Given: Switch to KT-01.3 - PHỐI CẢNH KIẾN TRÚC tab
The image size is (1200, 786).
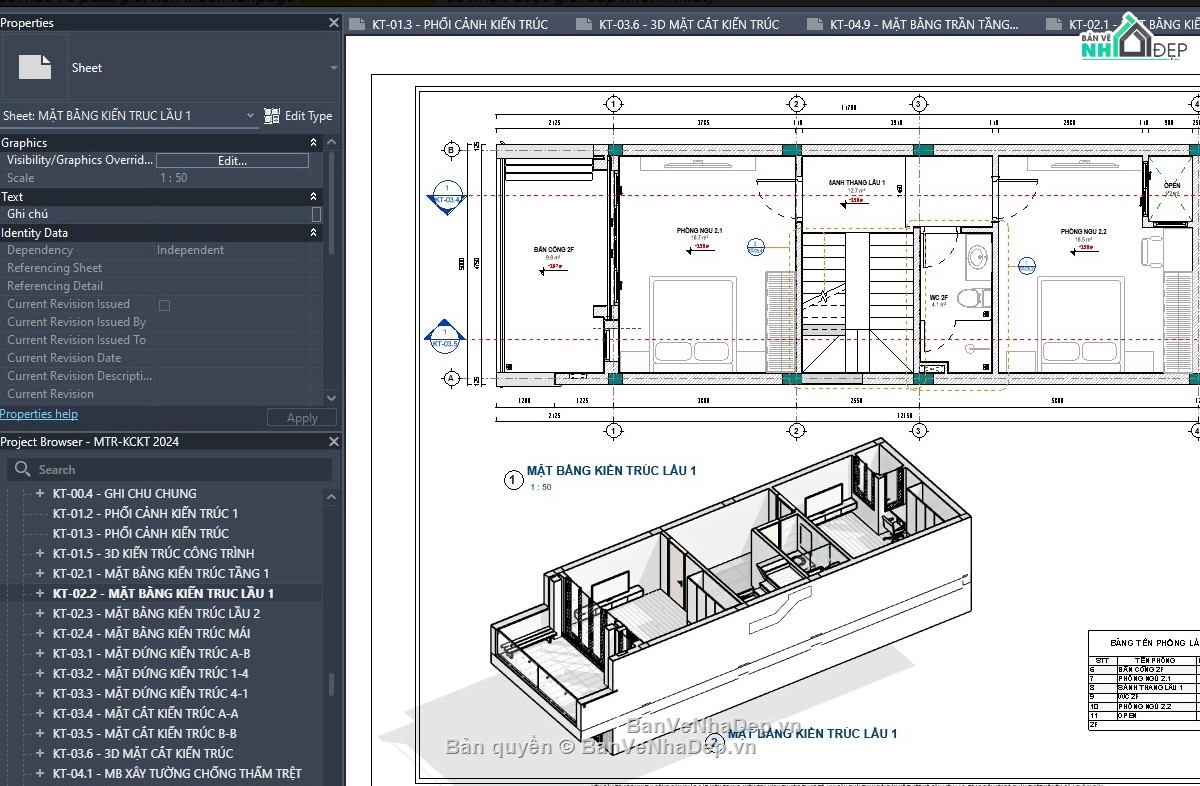Looking at the screenshot, I should pyautogui.click(x=459, y=24).
